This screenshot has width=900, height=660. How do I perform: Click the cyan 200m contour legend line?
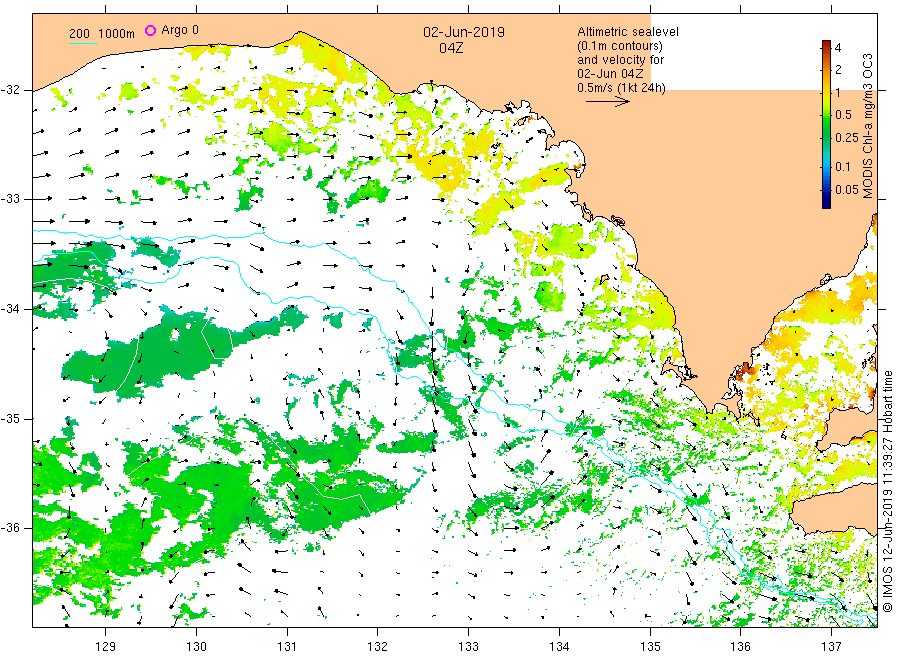pyautogui.click(x=84, y=43)
